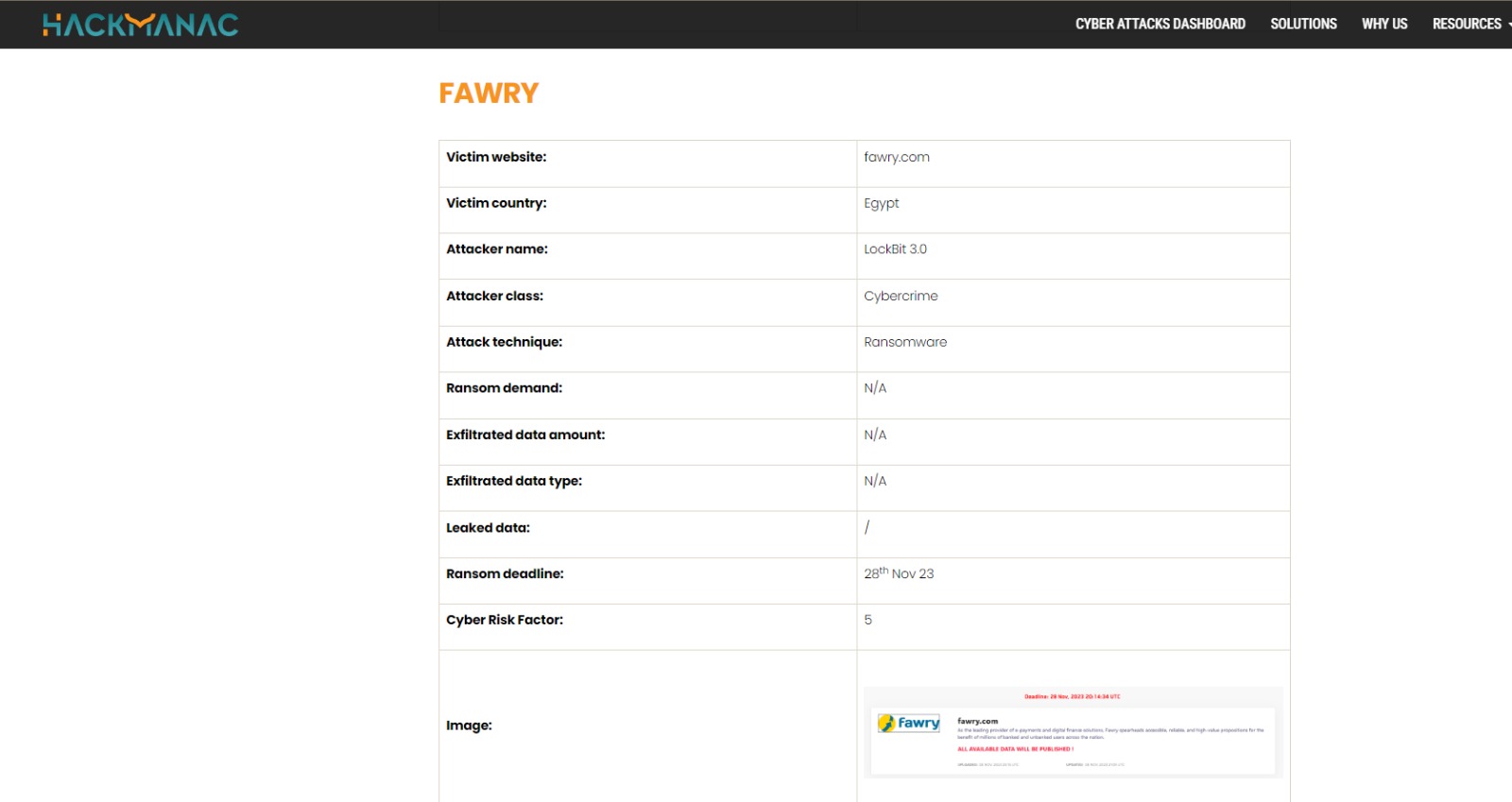Expand the Resources dropdown menu

pyautogui.click(x=1468, y=25)
